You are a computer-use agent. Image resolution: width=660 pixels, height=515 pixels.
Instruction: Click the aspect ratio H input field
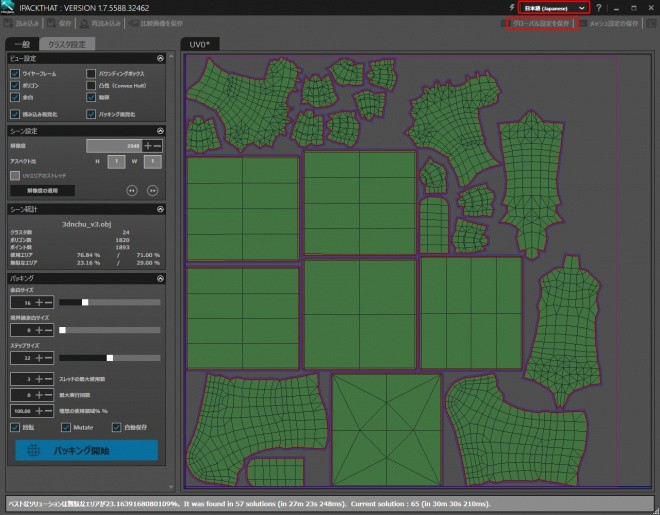pos(116,162)
